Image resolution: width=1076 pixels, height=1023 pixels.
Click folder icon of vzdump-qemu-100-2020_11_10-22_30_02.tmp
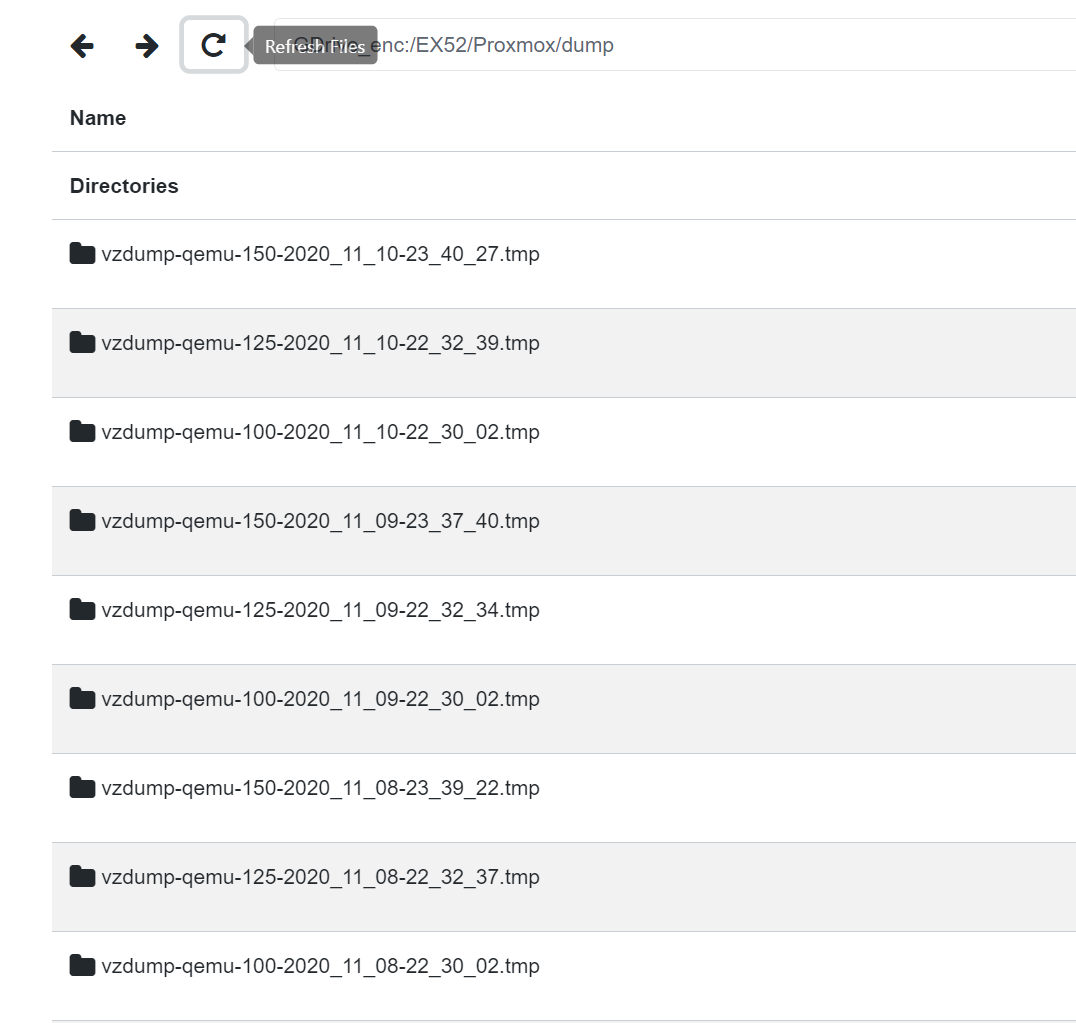pyautogui.click(x=82, y=432)
